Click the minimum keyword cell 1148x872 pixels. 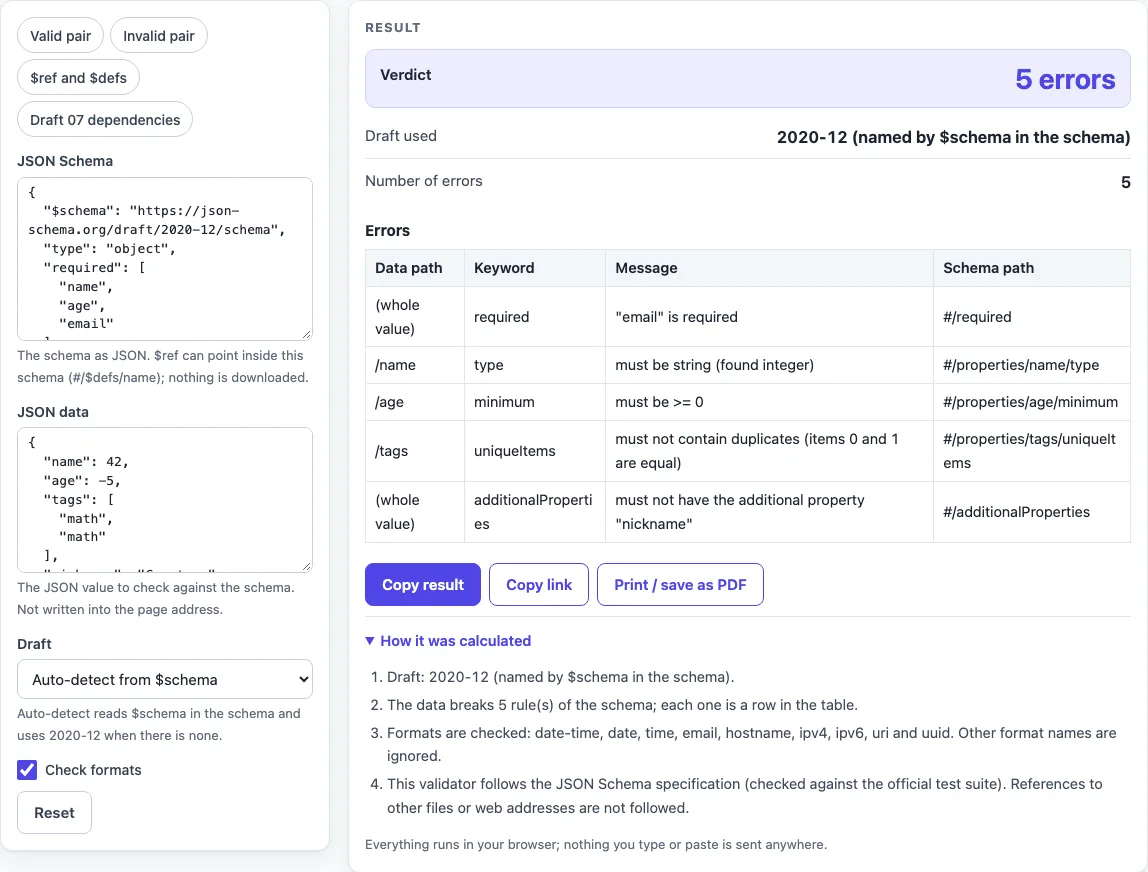point(535,402)
